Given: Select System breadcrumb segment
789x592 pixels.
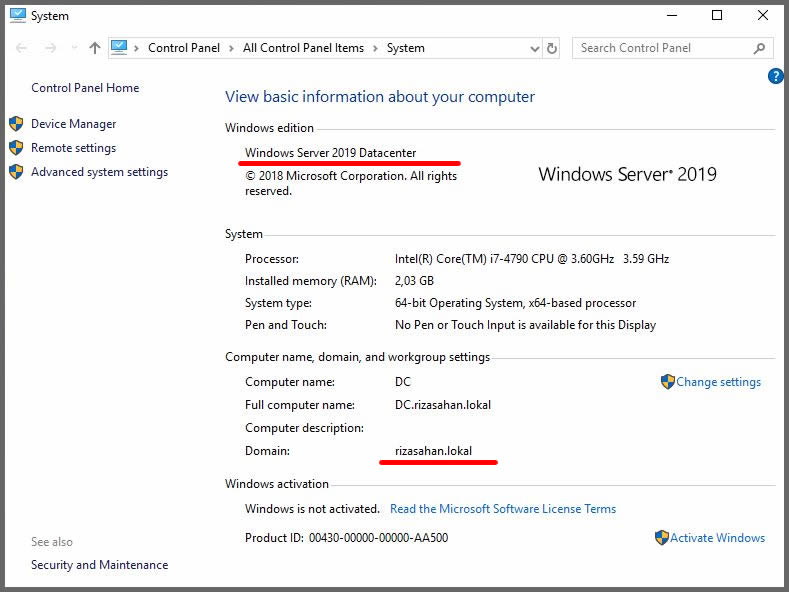Looking at the screenshot, I should [406, 48].
